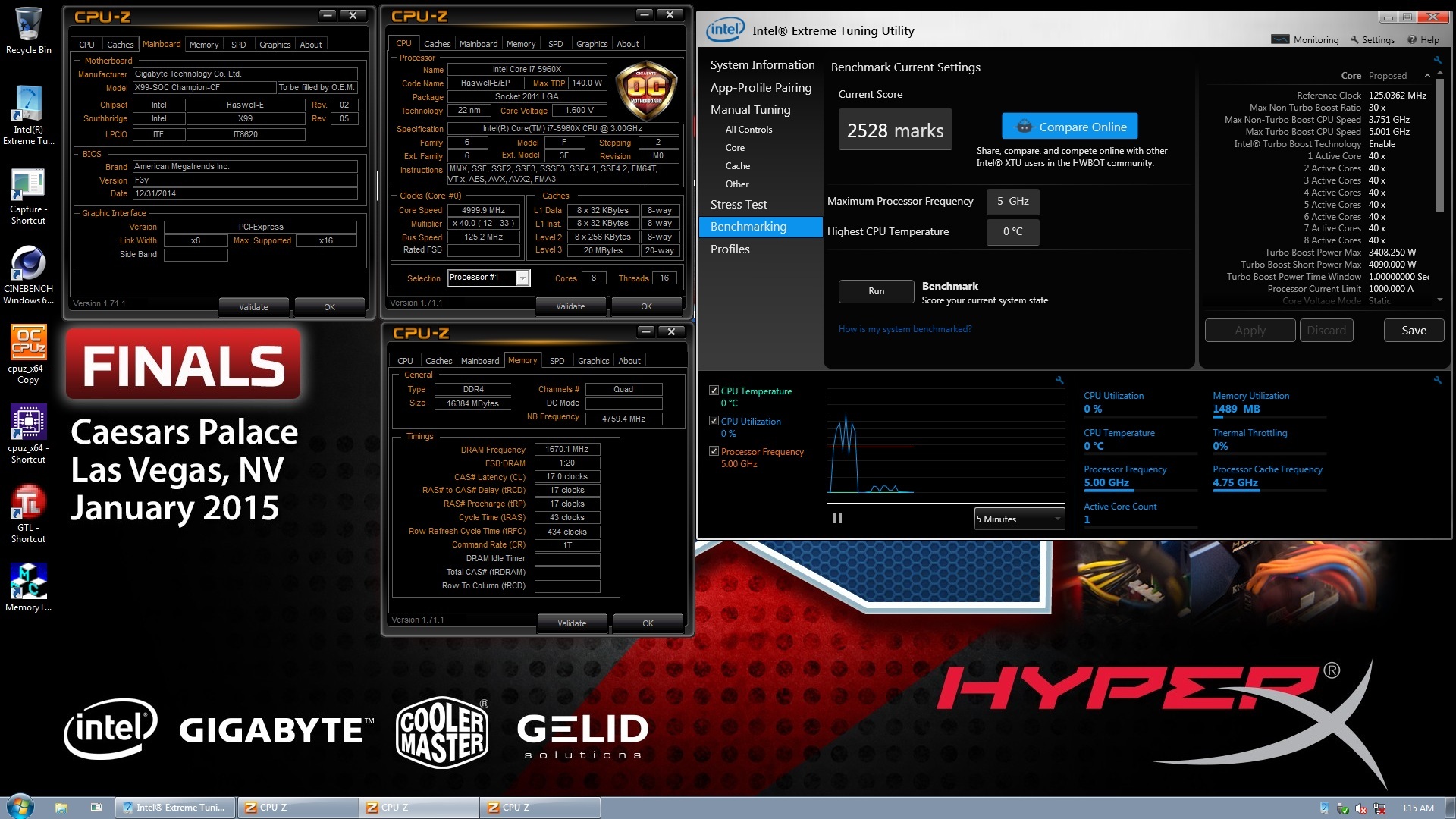
Task: Select the last CPU-Z taskbar button
Action: [541, 808]
